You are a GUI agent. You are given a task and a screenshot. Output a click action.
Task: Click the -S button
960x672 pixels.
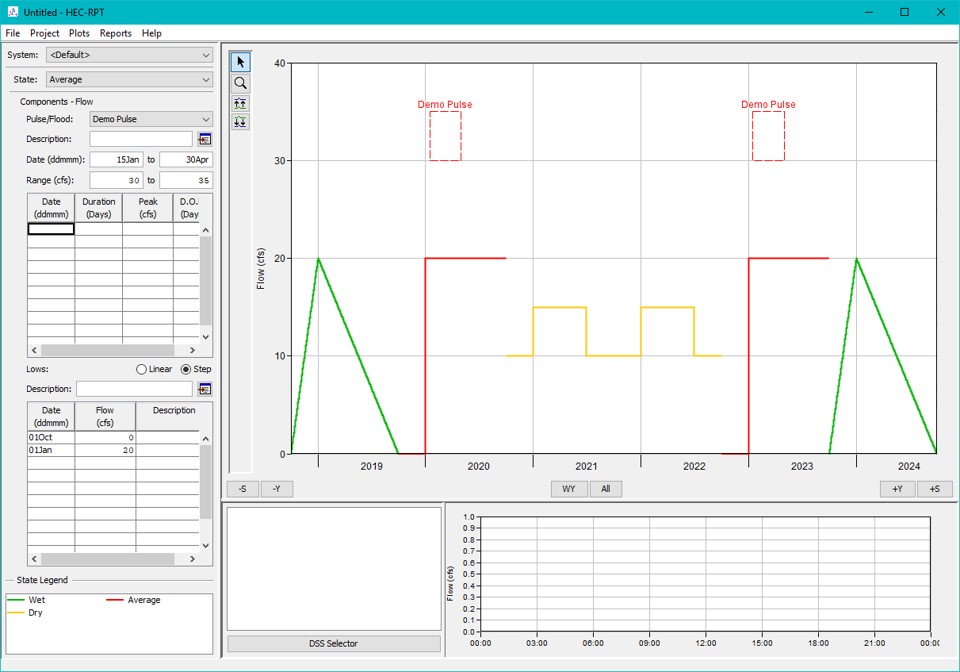pyautogui.click(x=243, y=489)
